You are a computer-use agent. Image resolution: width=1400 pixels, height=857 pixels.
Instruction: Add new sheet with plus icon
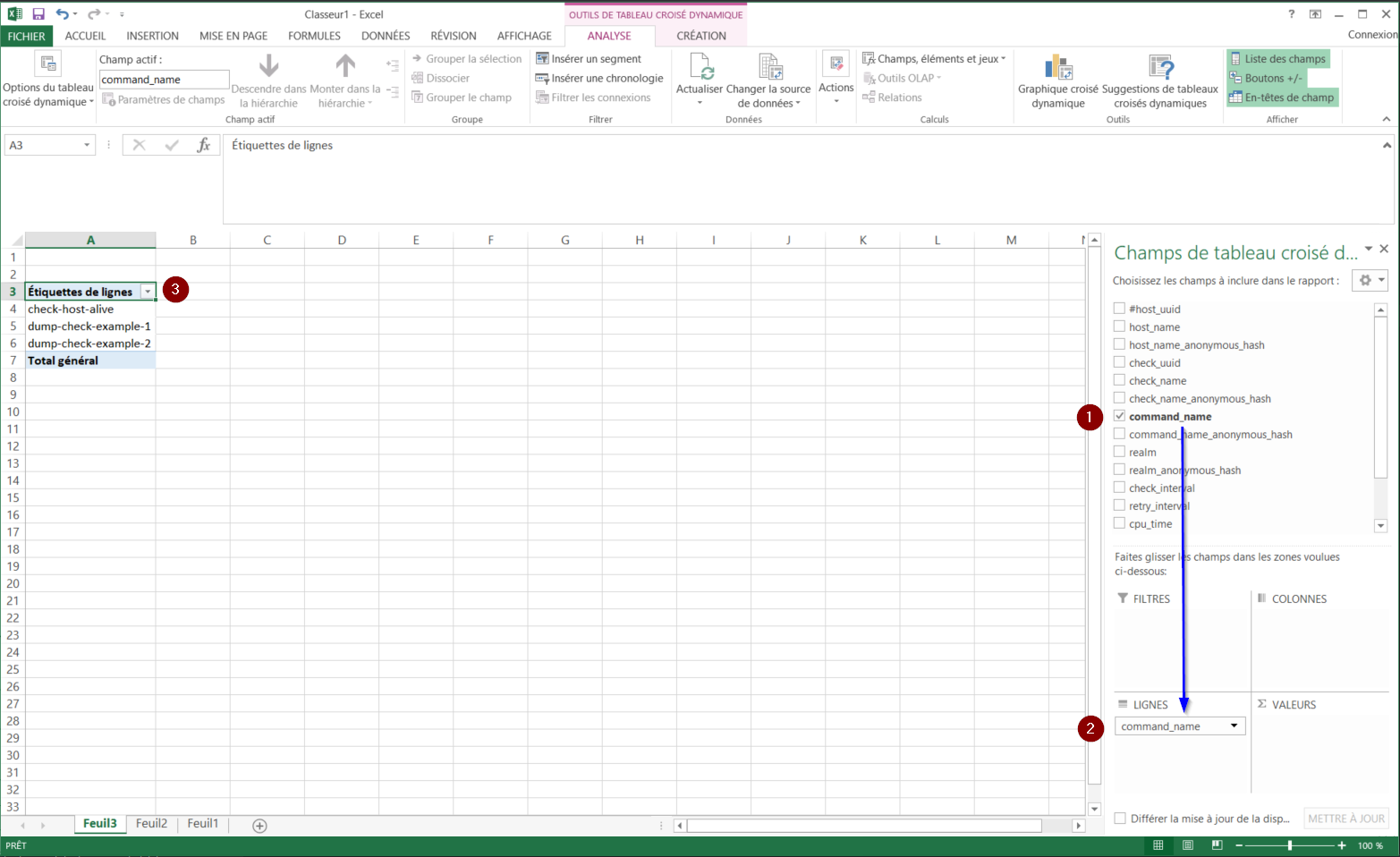259,826
